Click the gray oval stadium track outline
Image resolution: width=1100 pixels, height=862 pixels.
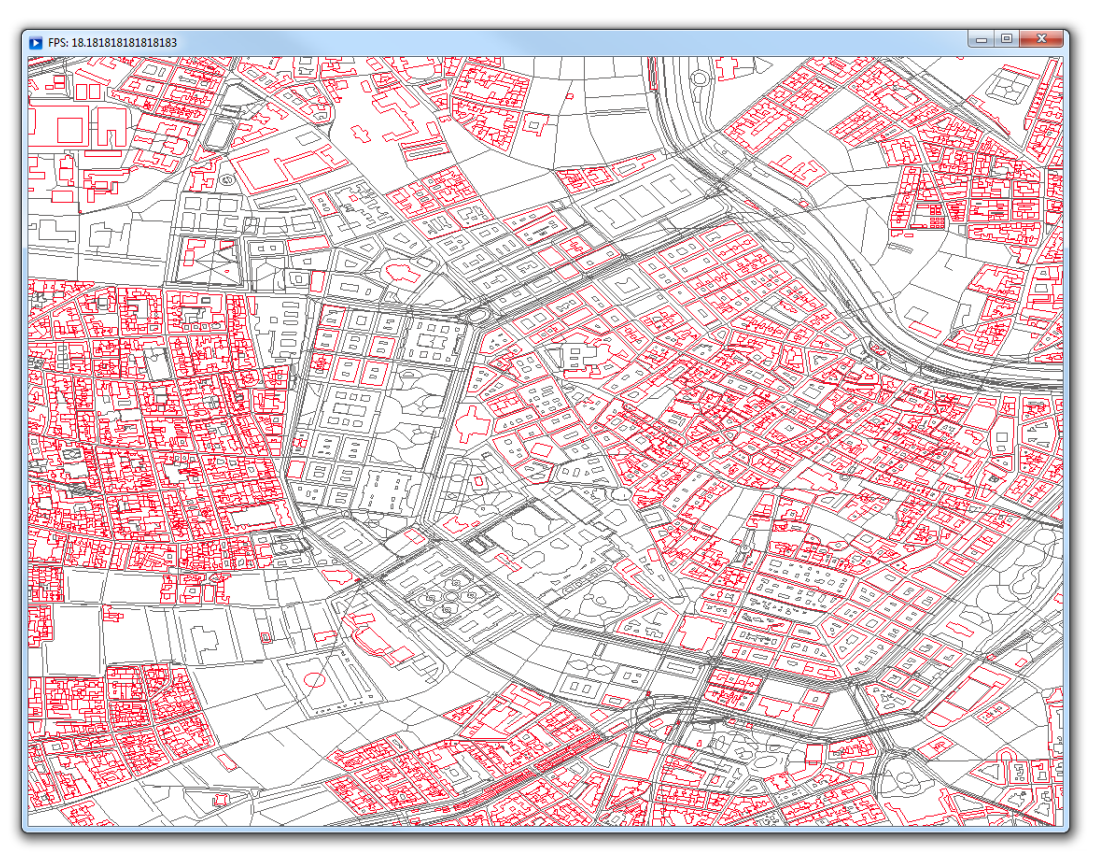tap(220, 133)
